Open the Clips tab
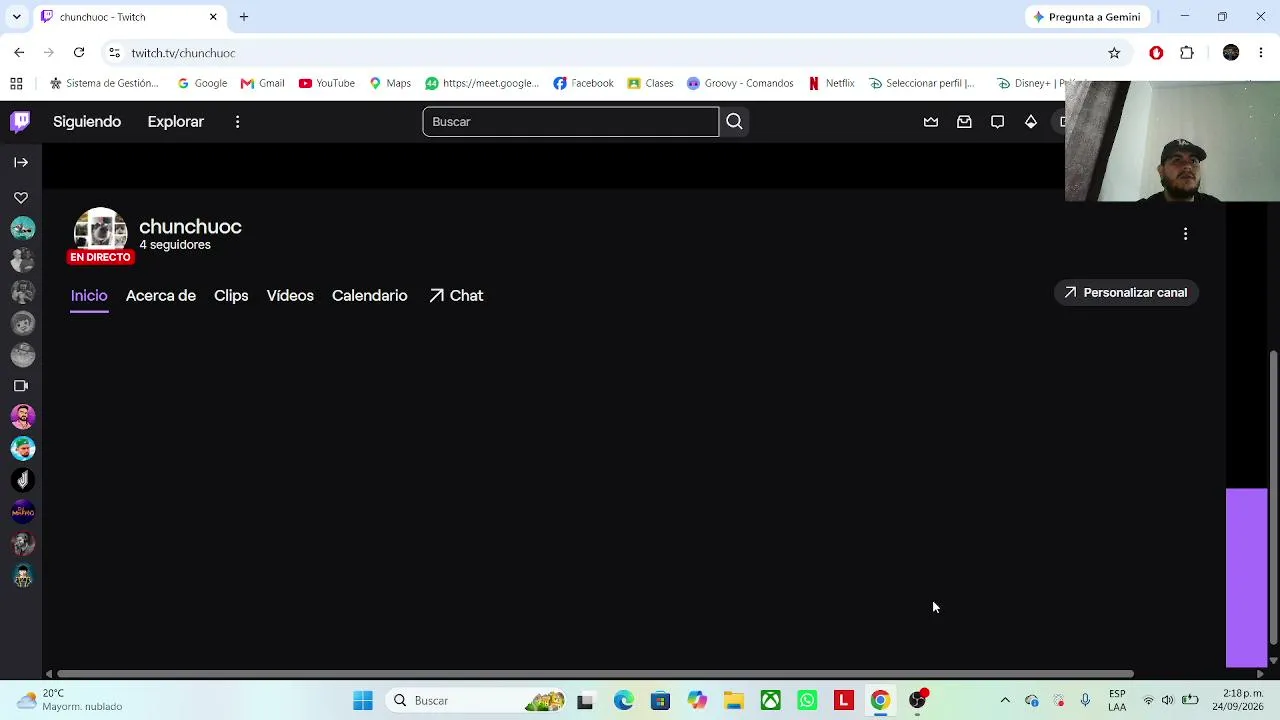1280x720 pixels. (x=231, y=296)
